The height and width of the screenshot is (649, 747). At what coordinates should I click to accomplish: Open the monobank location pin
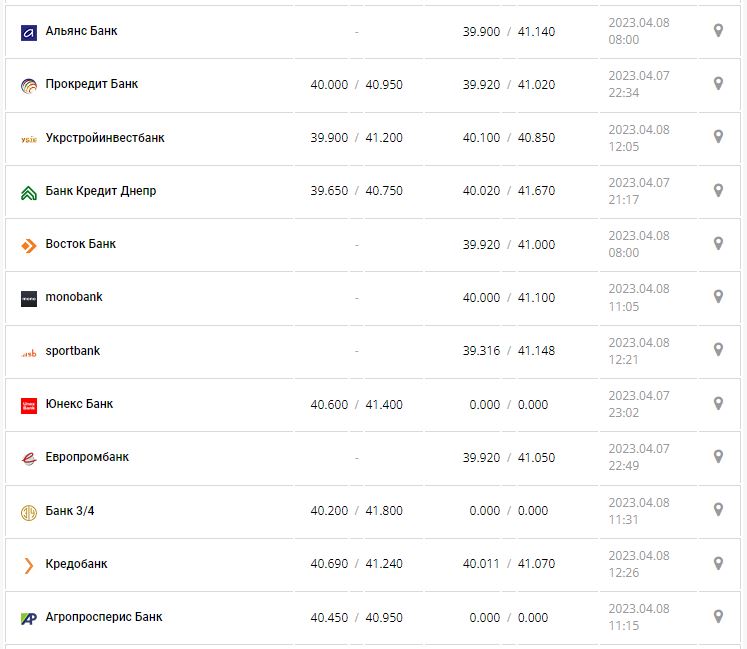(x=718, y=297)
